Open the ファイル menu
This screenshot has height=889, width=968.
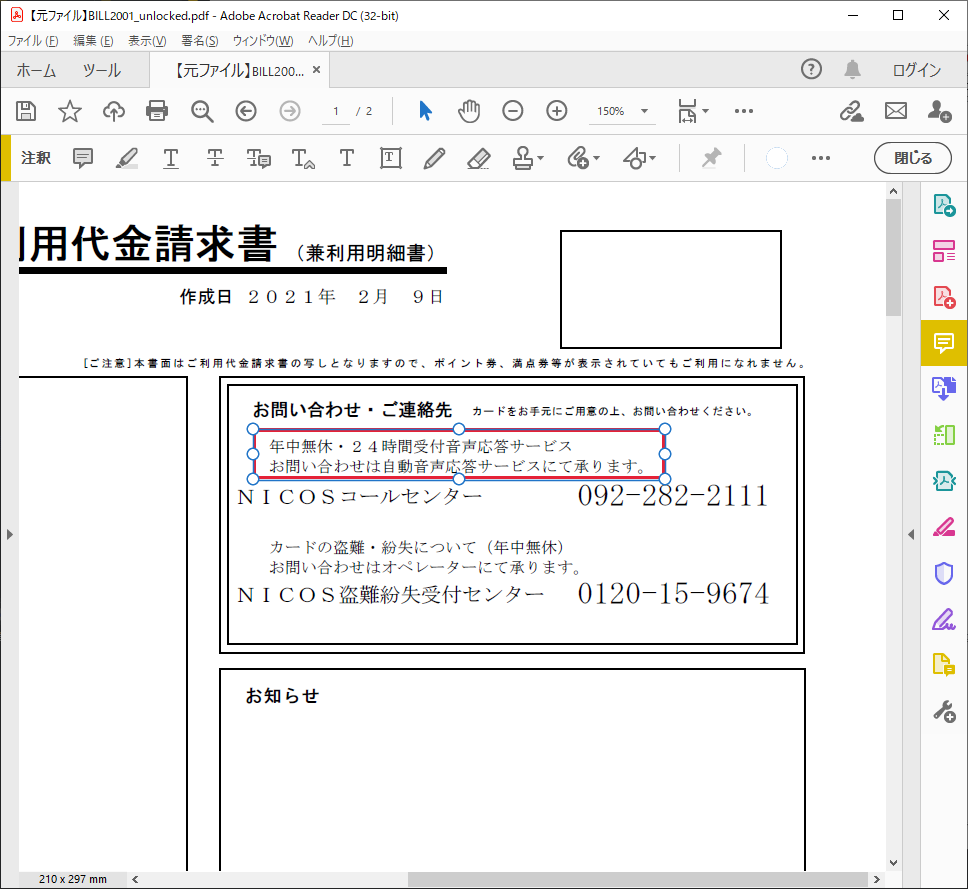pos(33,41)
